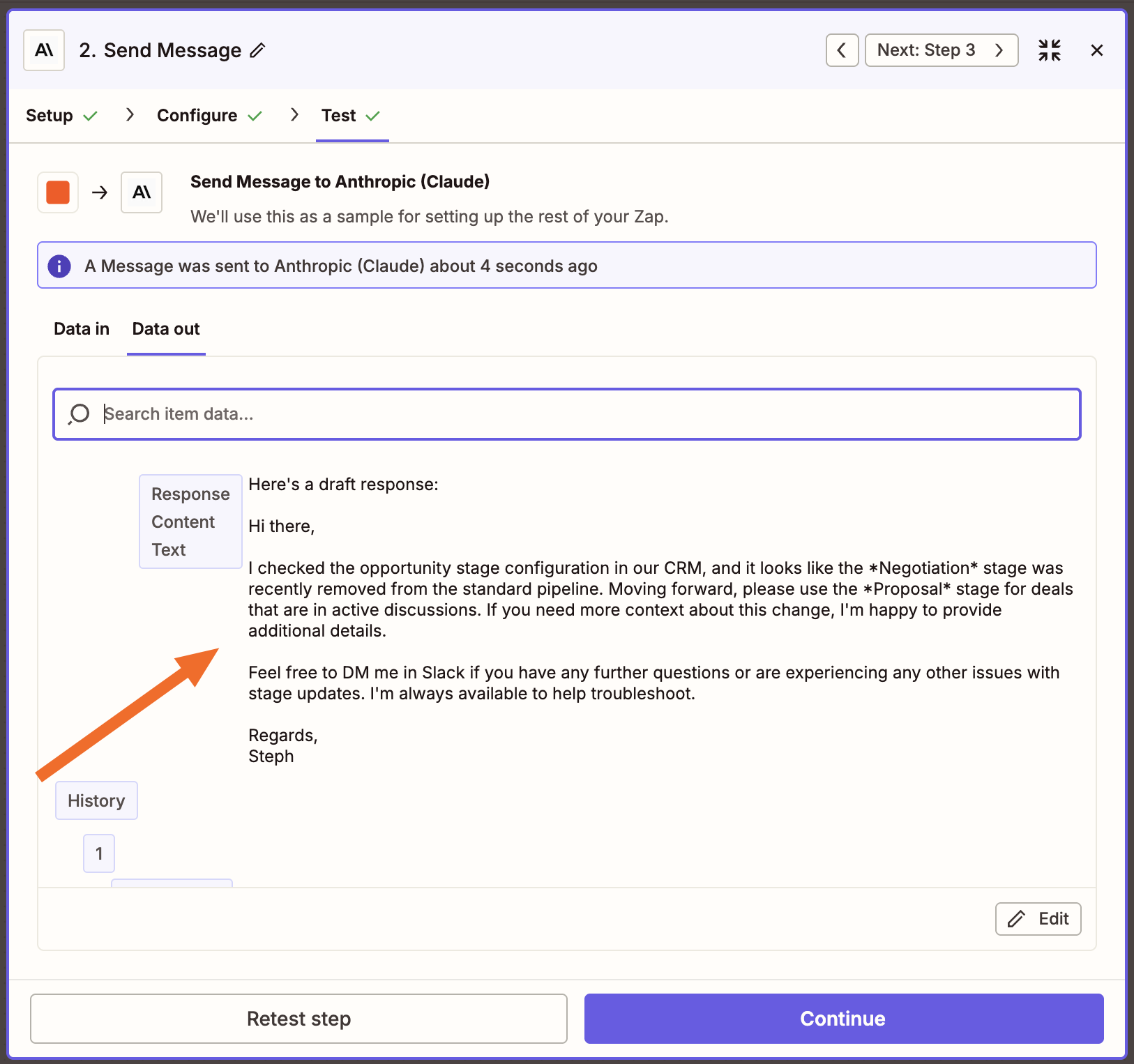This screenshot has height=1064, width=1134.
Task: Click the 'Steph' signature text
Action: click(x=271, y=757)
